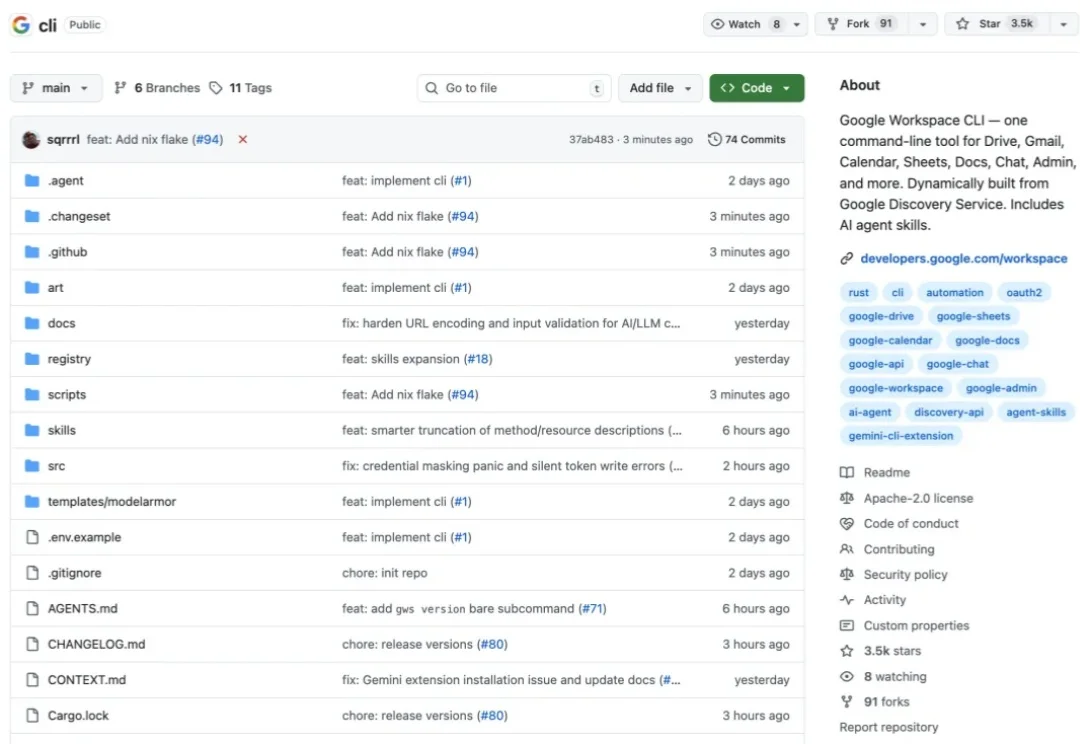
Task: Open the main branch selector dropdown
Action: (x=55, y=88)
